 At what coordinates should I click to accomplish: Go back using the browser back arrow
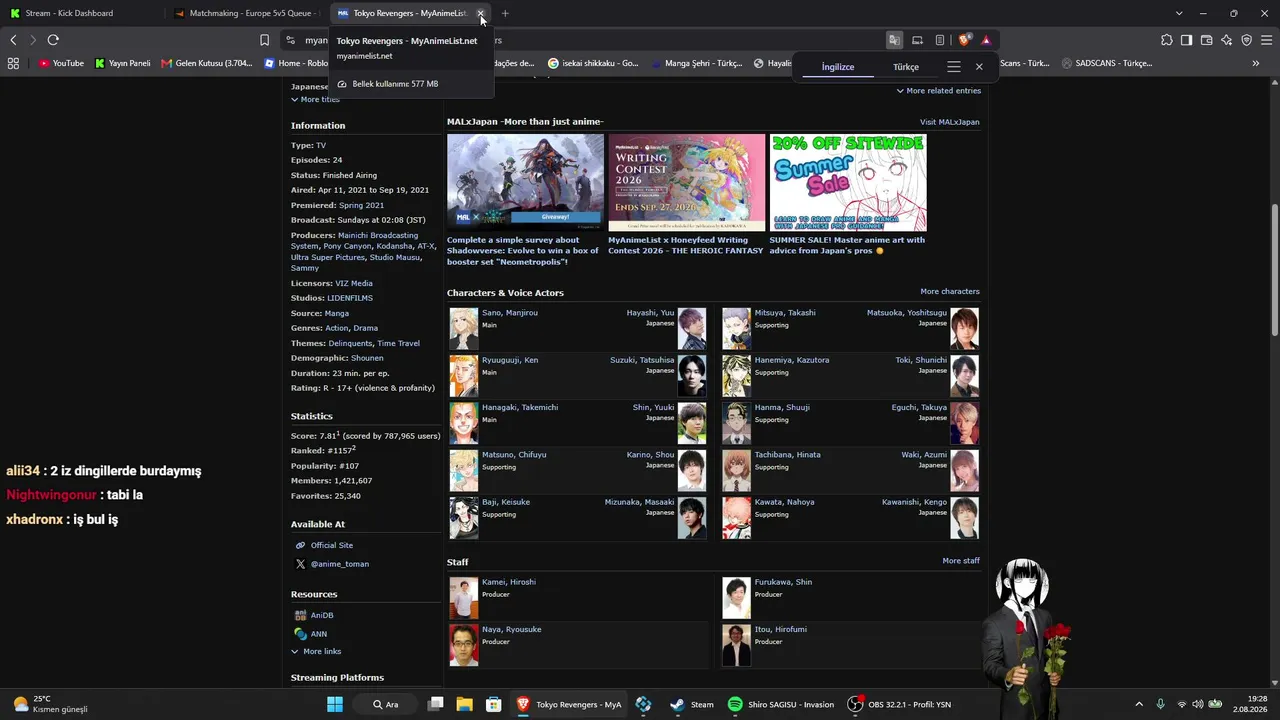click(x=13, y=40)
